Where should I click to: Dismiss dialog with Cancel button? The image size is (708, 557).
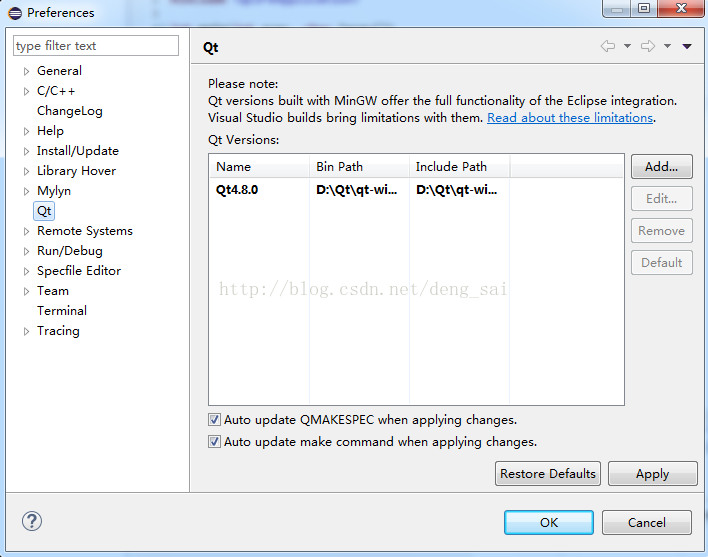point(647,522)
